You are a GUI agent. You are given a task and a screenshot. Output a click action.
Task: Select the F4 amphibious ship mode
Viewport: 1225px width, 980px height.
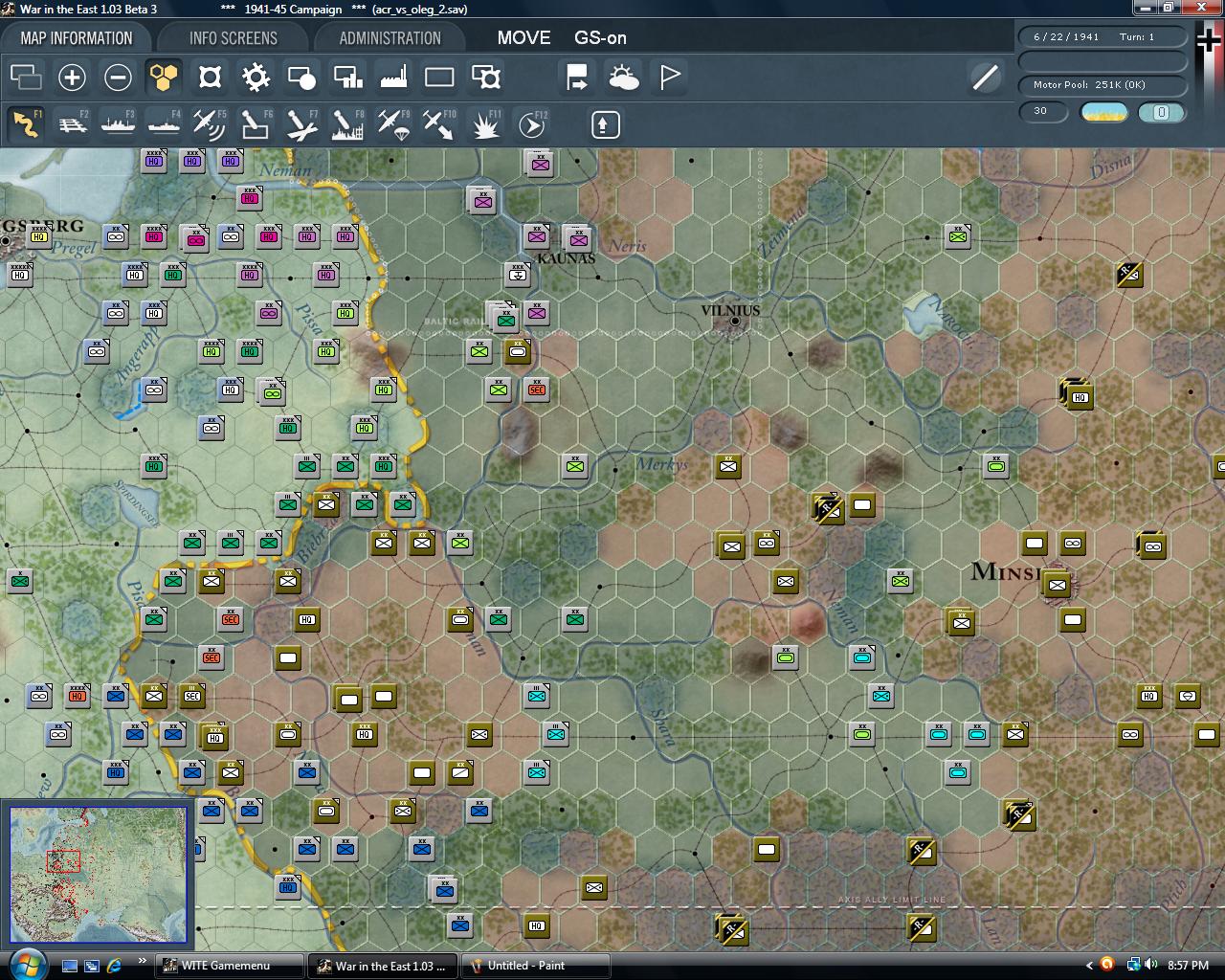coord(164,124)
